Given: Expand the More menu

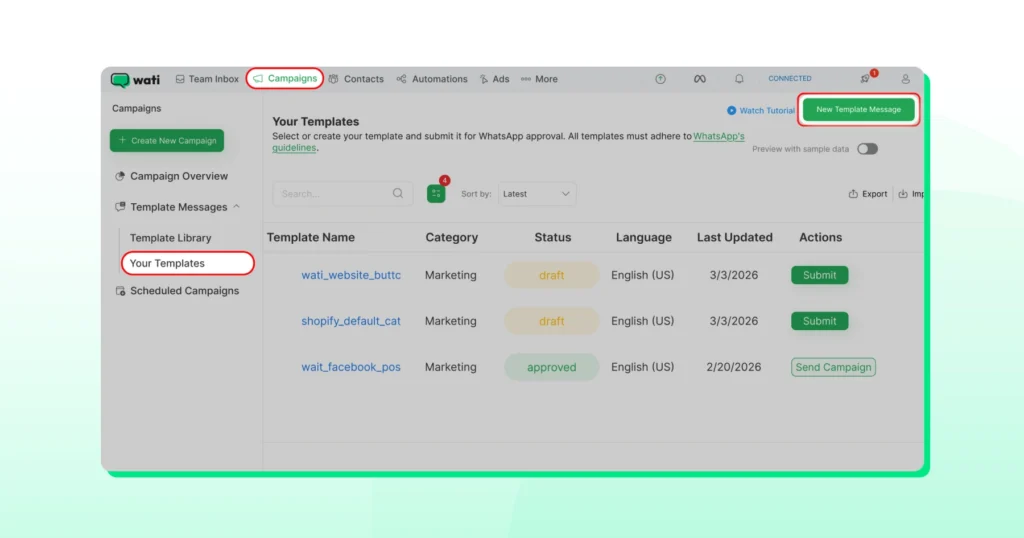Looking at the screenshot, I should (x=539, y=79).
